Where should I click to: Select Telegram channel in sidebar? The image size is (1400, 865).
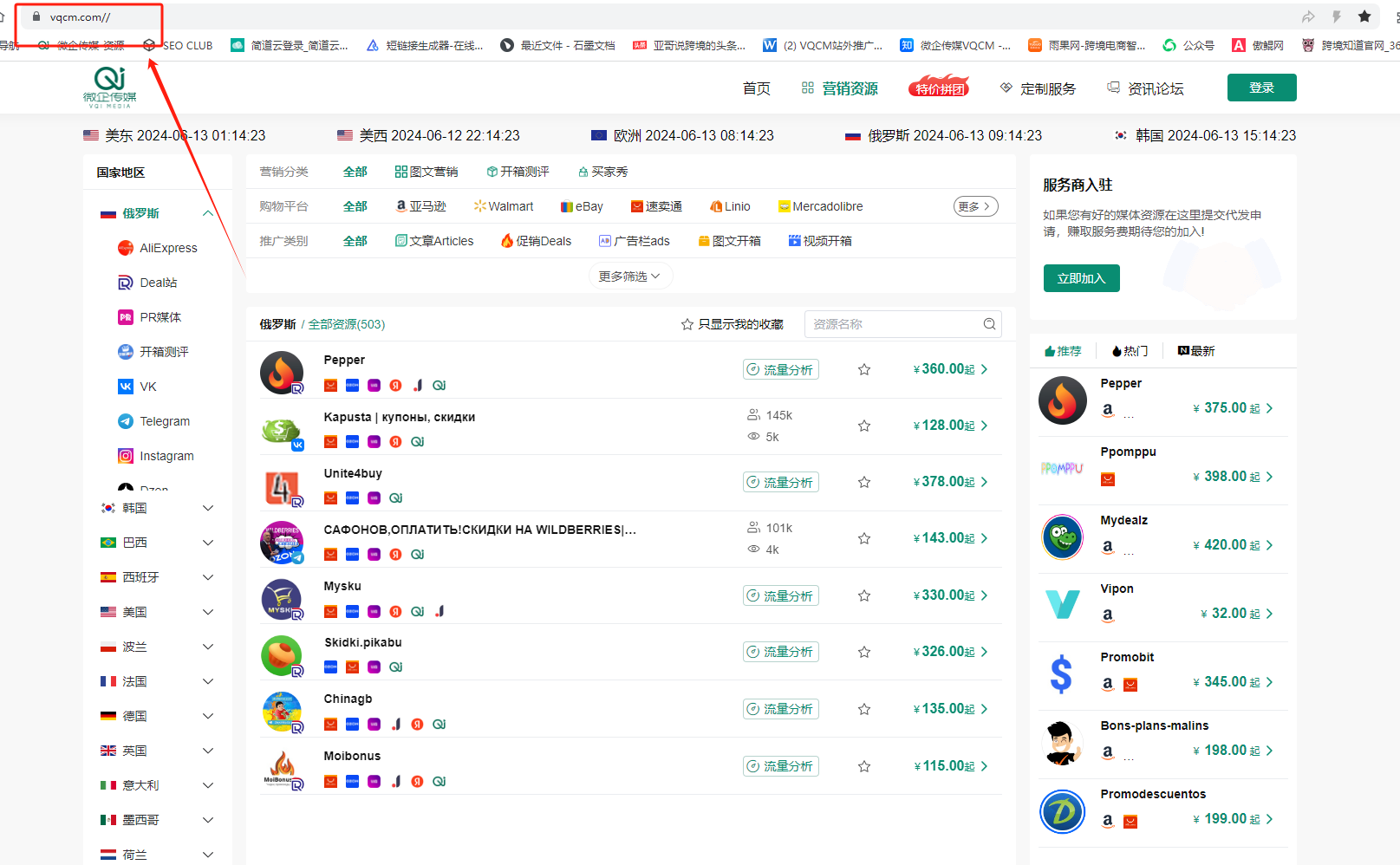154,421
